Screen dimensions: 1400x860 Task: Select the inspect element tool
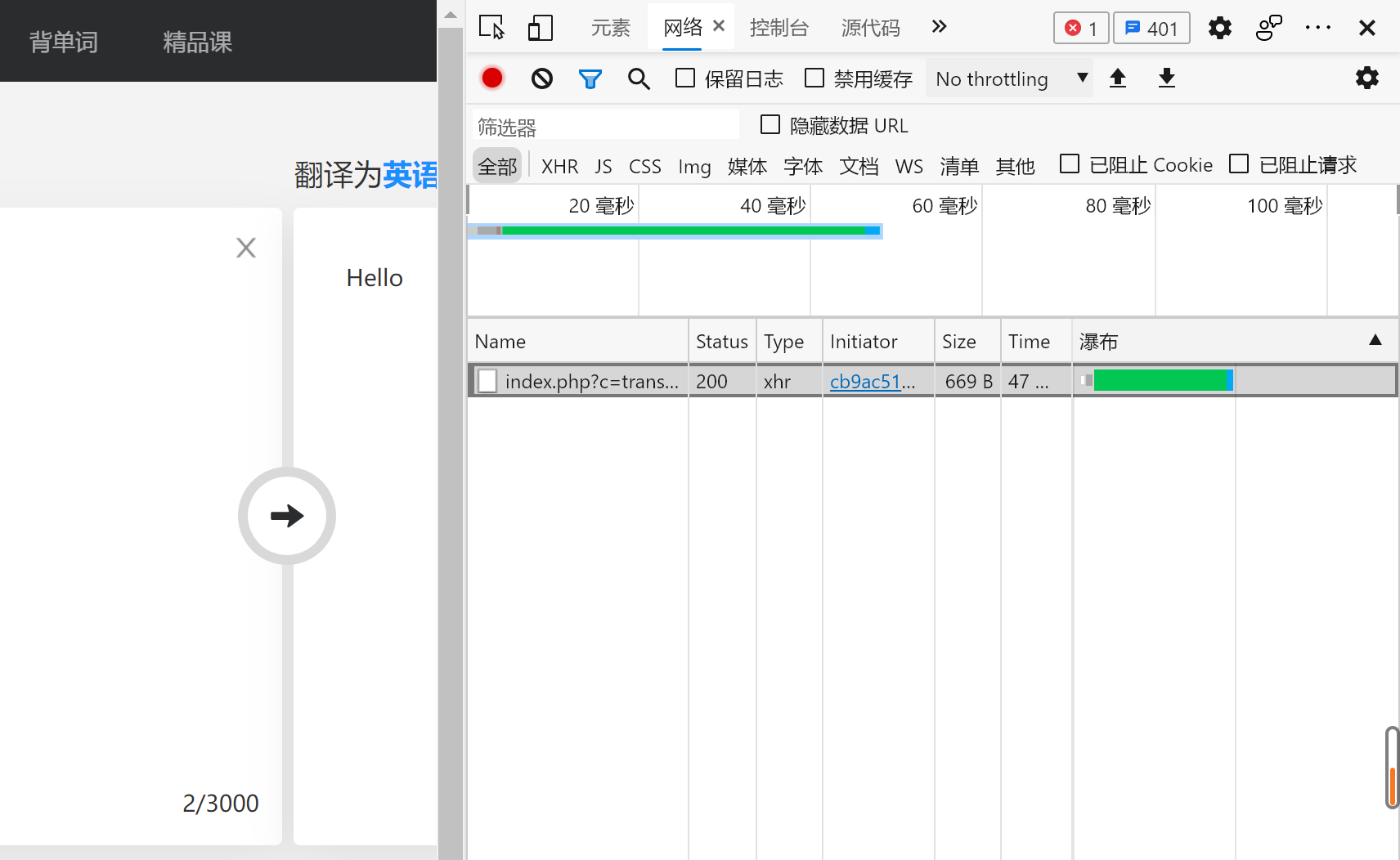coord(491,27)
